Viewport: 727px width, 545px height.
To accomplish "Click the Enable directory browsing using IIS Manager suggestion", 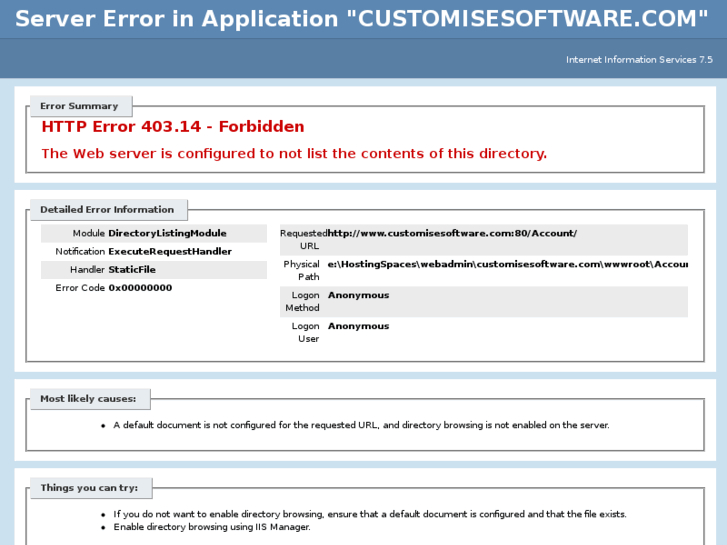I will click(x=212, y=527).
